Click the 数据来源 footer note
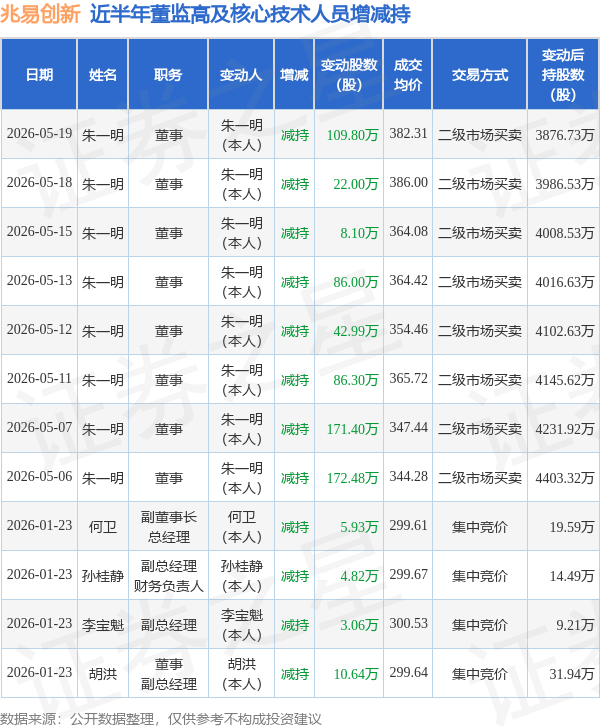 point(161,719)
